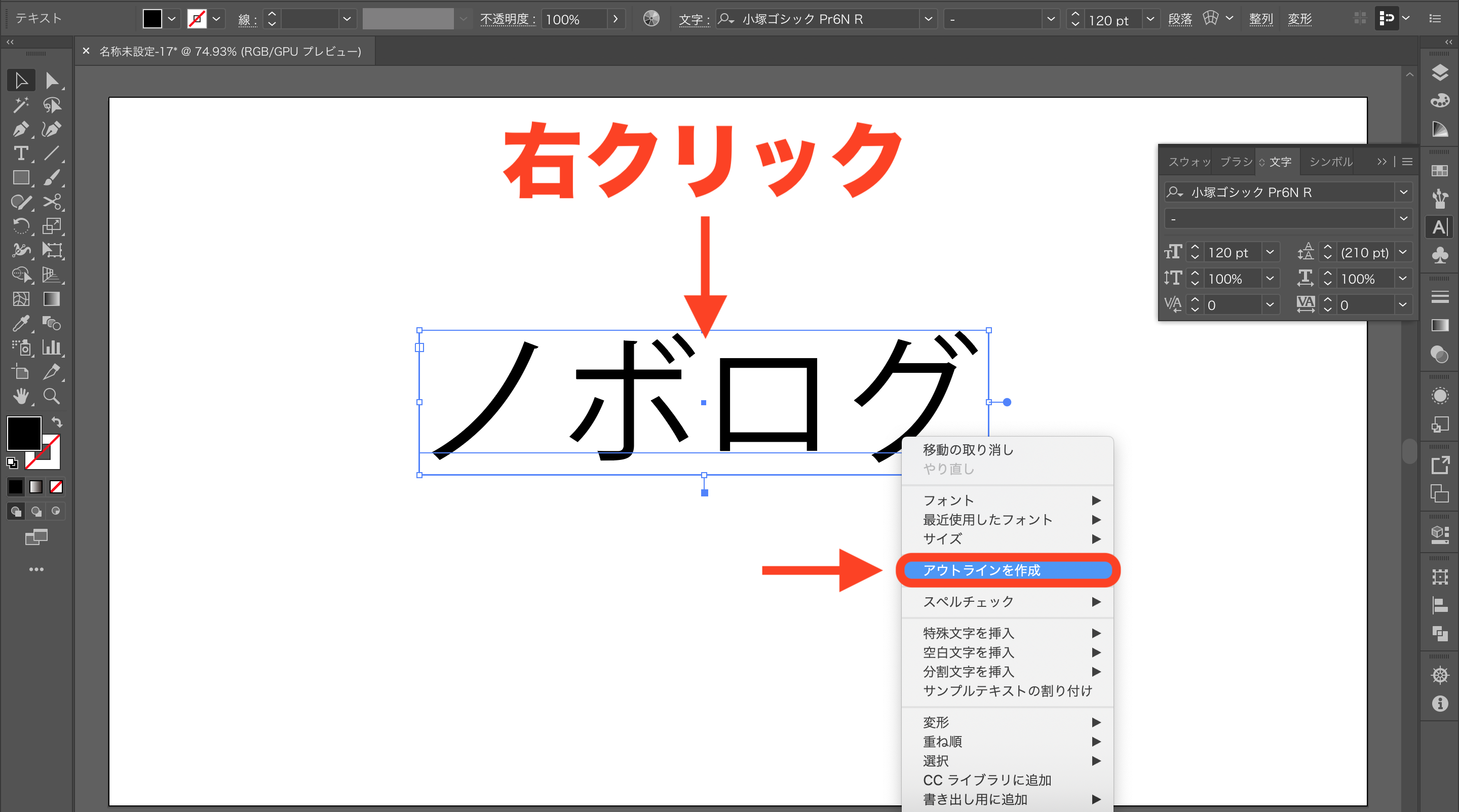Set paint mode to Gradient
1459x812 pixels.
click(35, 486)
